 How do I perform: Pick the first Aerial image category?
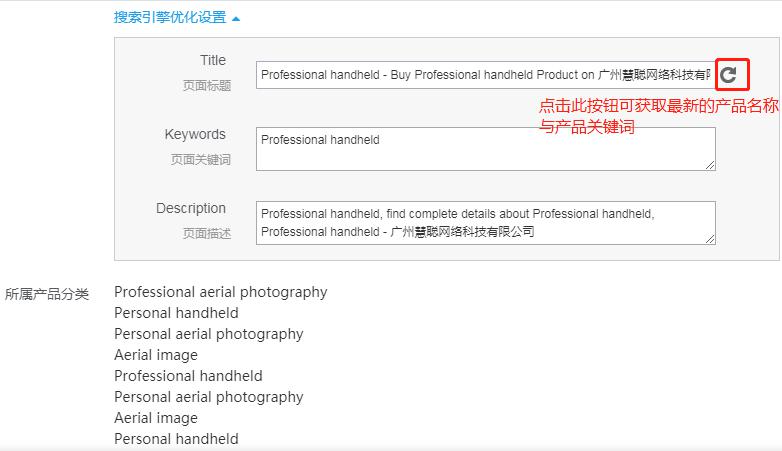click(x=156, y=355)
